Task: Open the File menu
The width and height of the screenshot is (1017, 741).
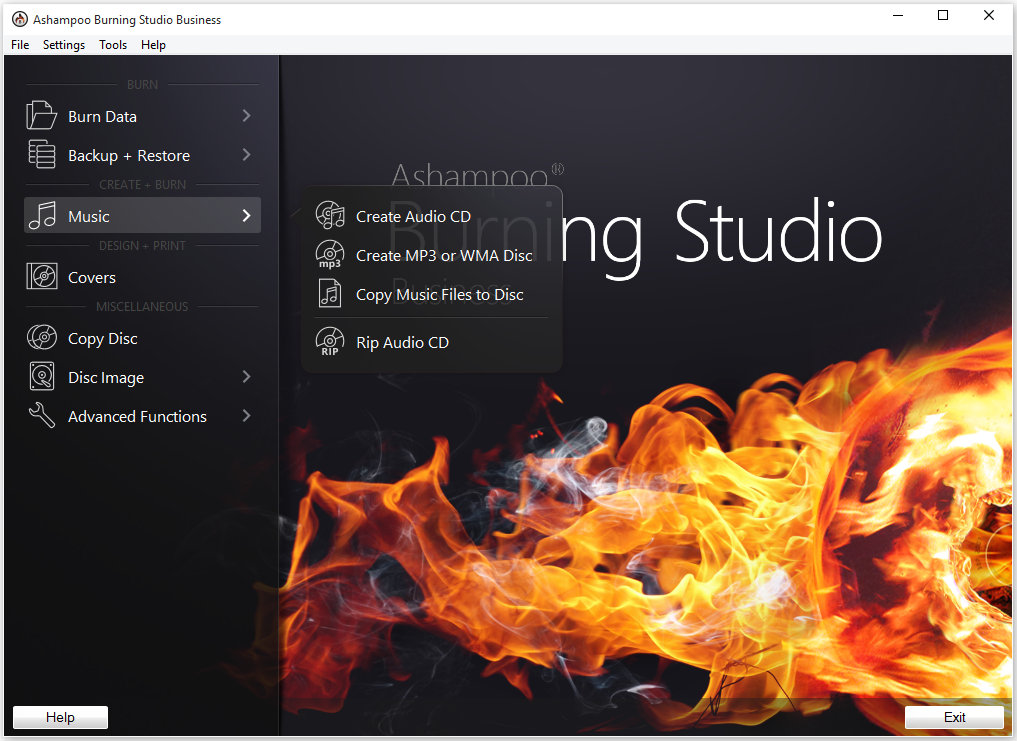Action: pyautogui.click(x=20, y=45)
